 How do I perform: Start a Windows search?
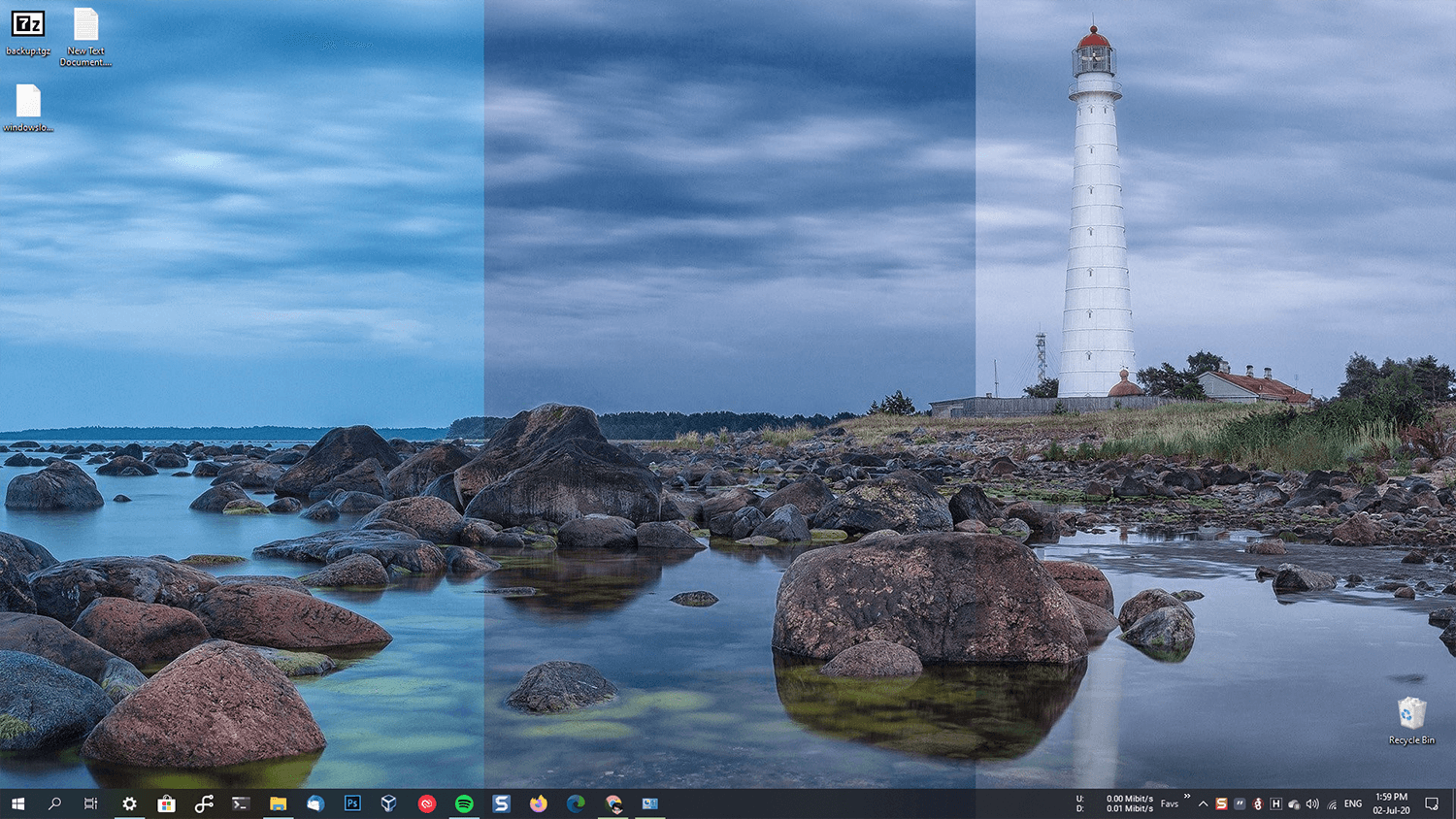click(54, 803)
